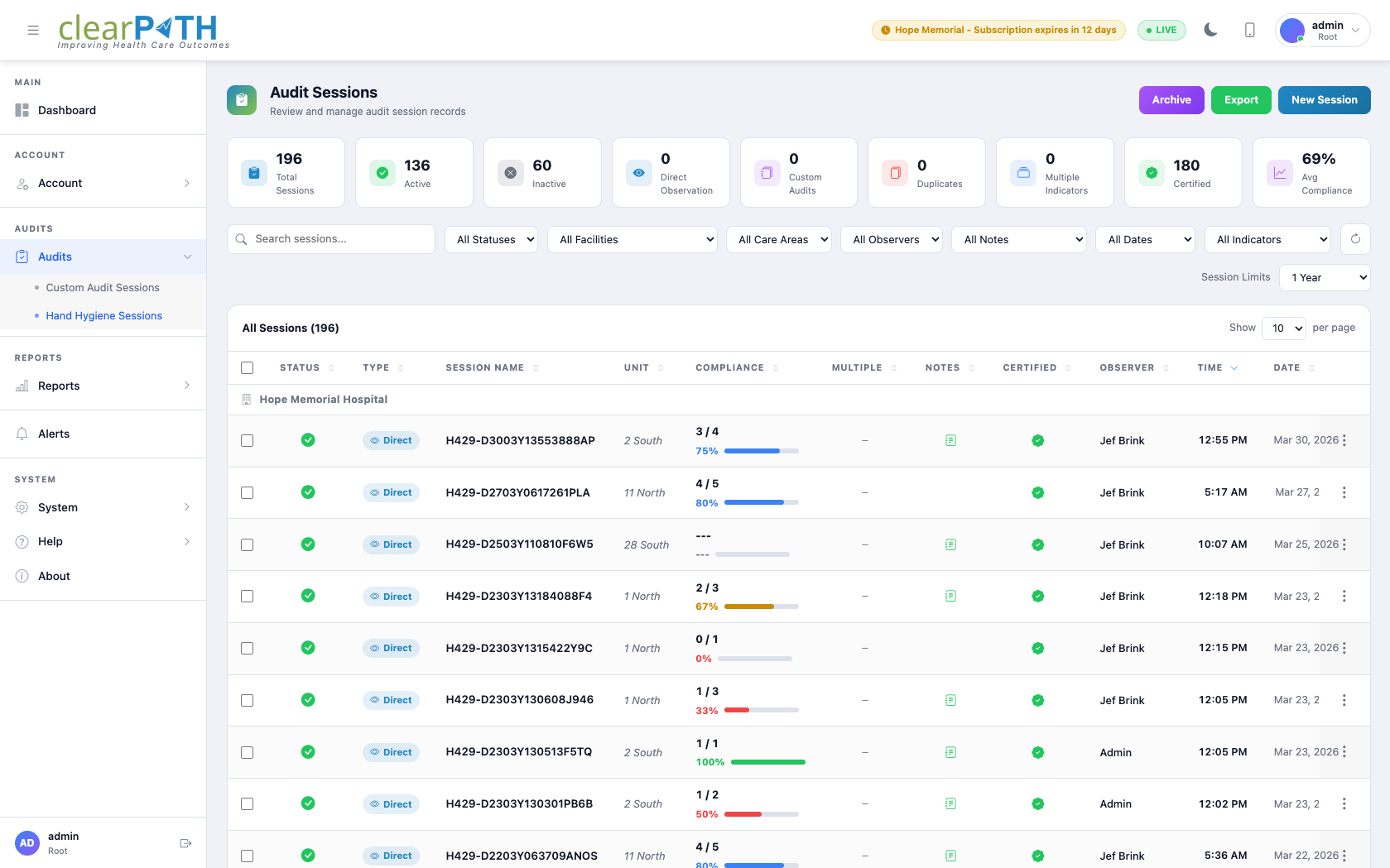1390x868 pixels.
Task: Select all sessions with header checkbox
Action: [247, 367]
